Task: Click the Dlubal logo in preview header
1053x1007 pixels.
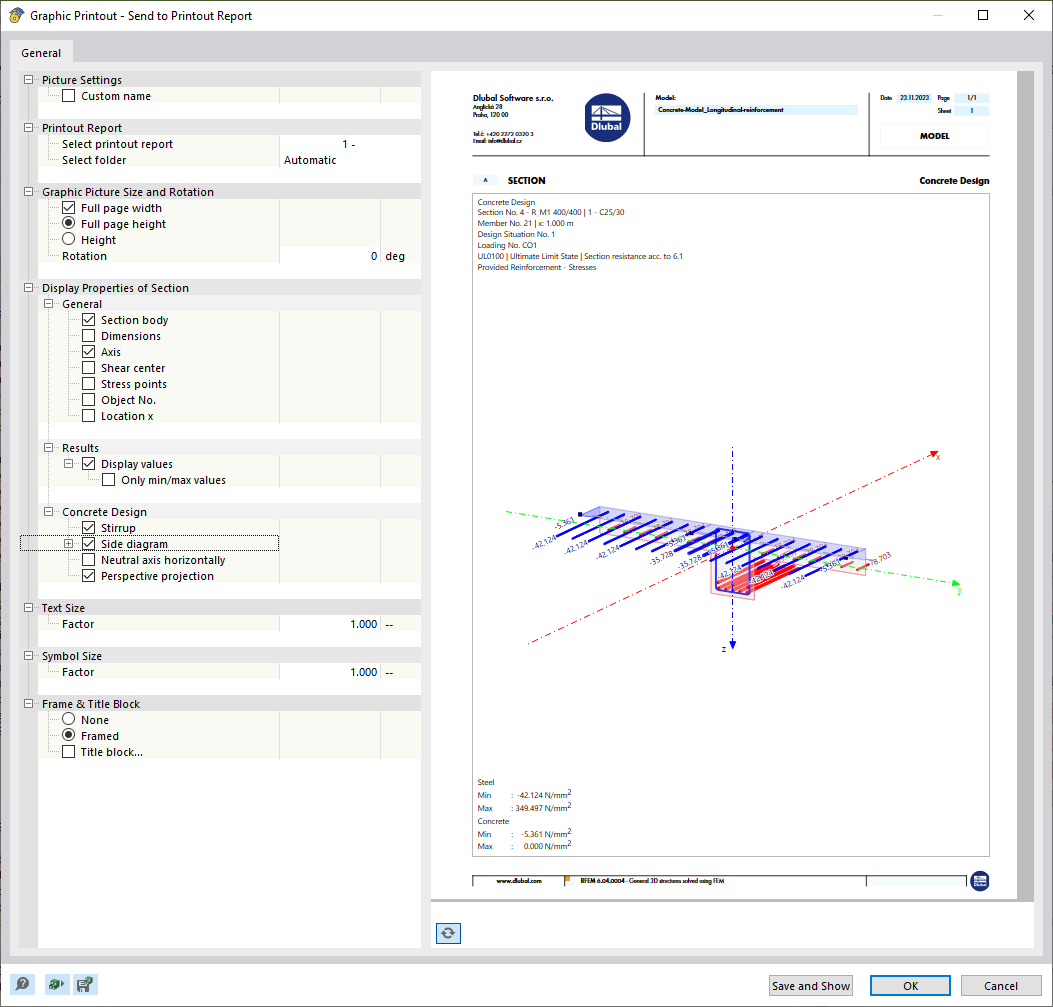Action: 606,117
